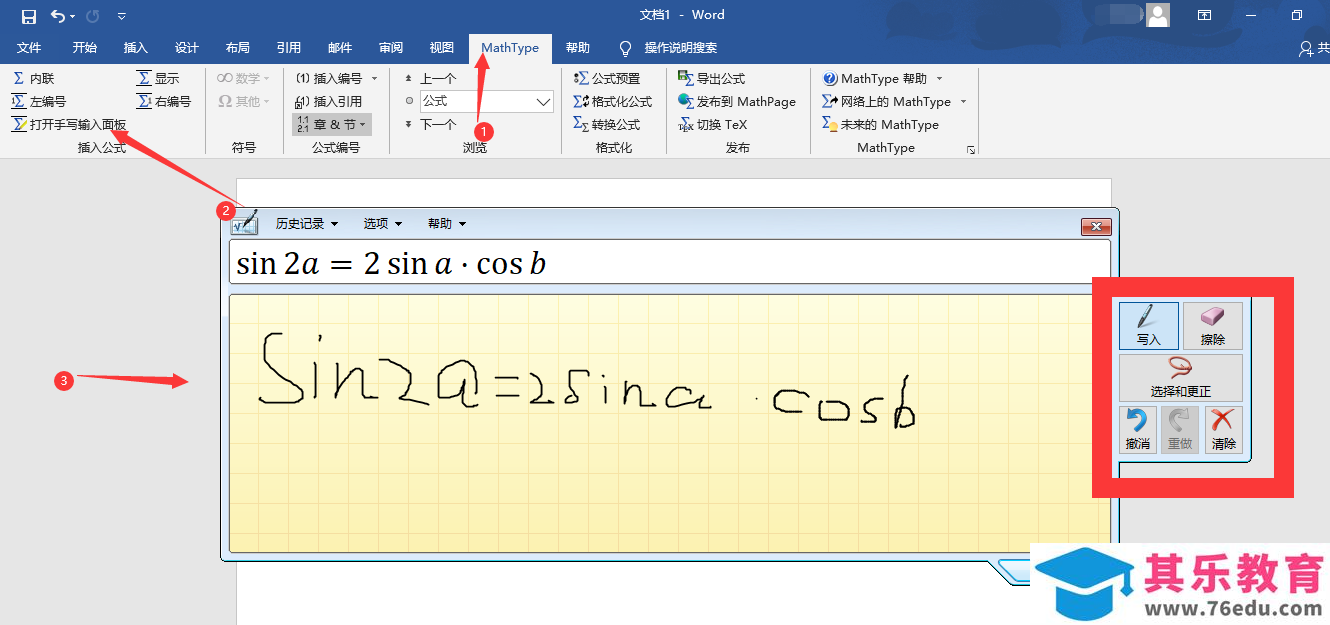Insert a left-numbered equation 左编号
The image size is (1330, 625).
pyautogui.click(x=39, y=101)
